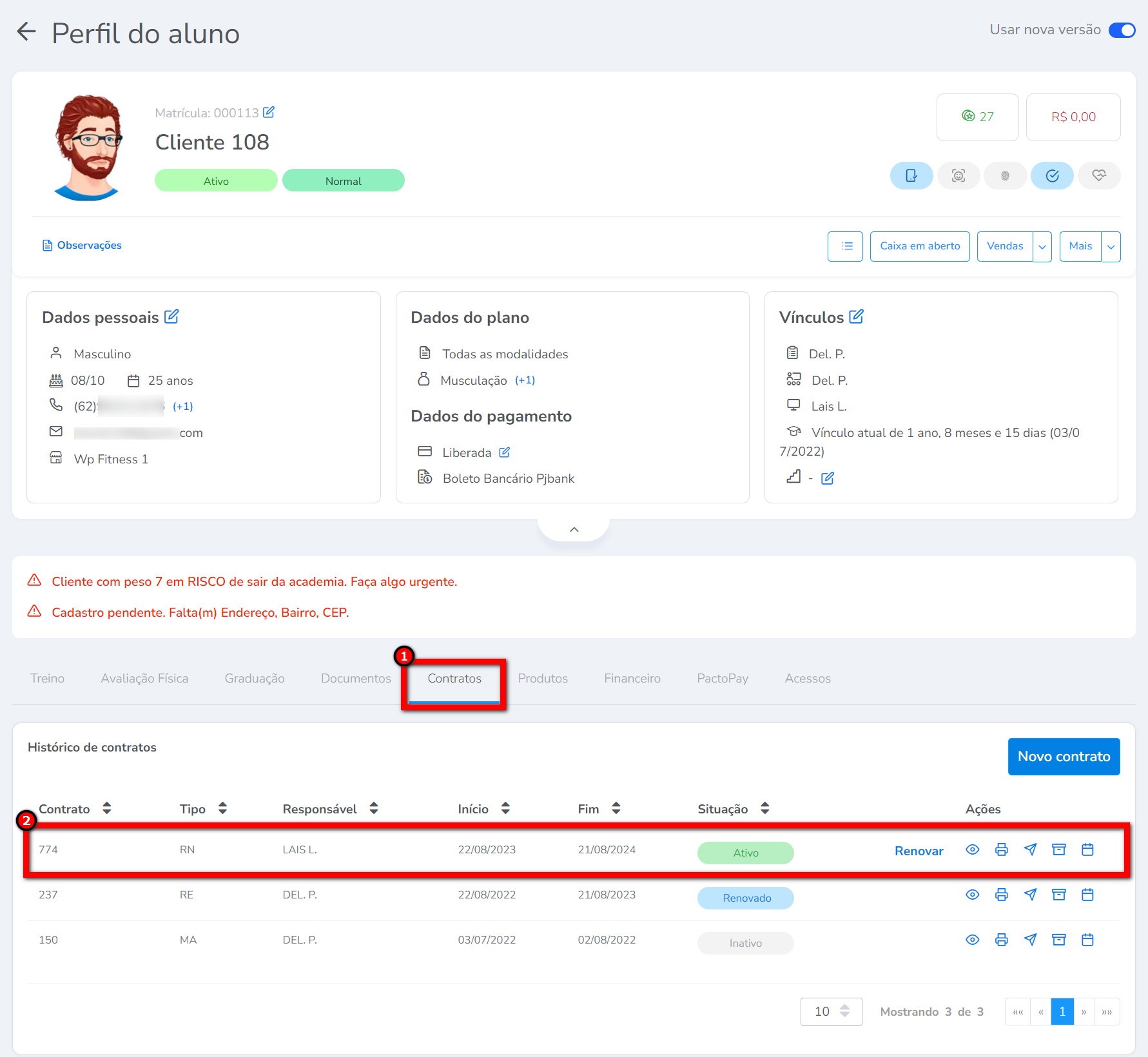Edit the Matrícula number with pencil icon

click(x=269, y=112)
